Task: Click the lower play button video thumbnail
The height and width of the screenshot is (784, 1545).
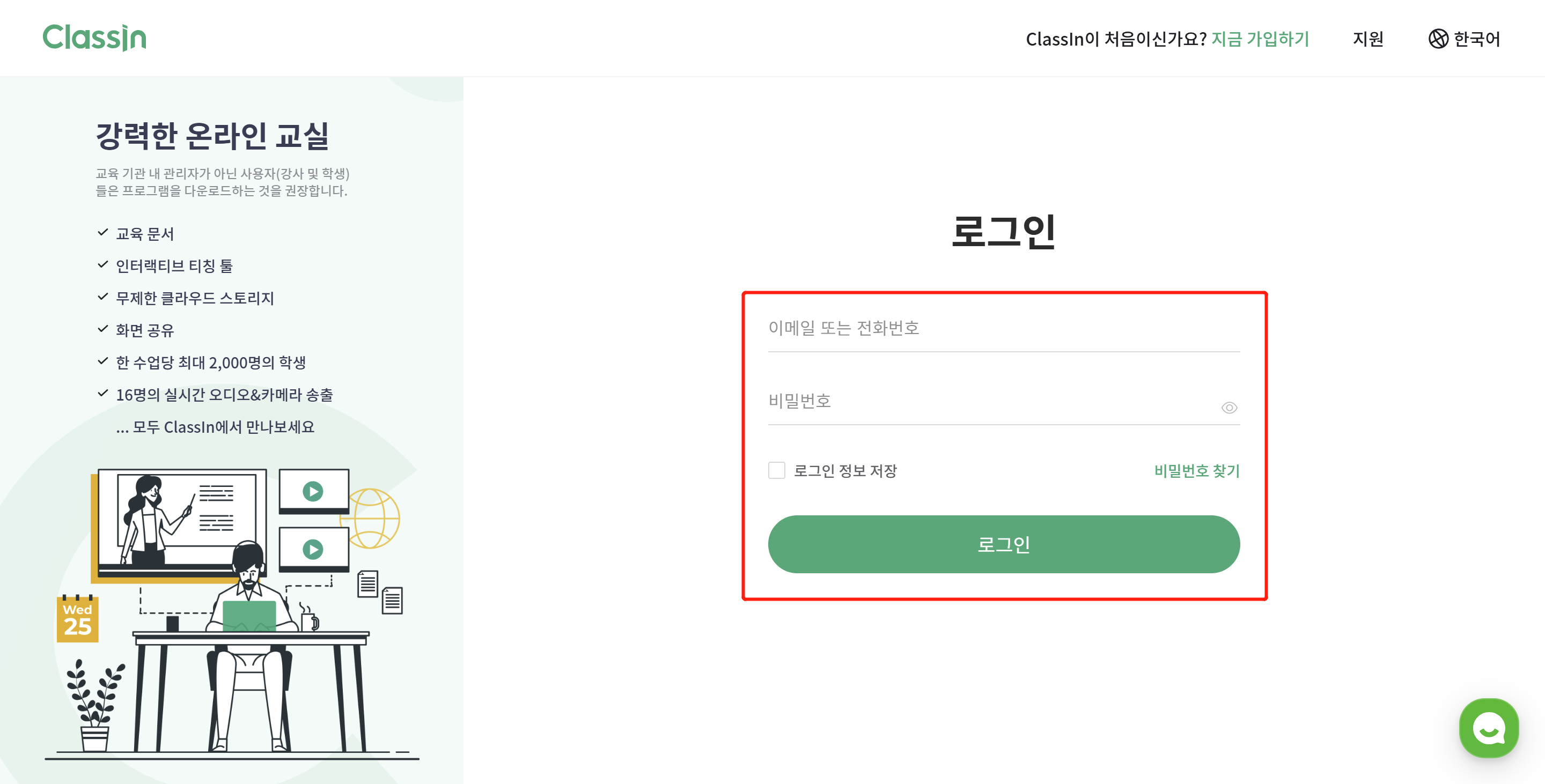Action: pos(313,549)
